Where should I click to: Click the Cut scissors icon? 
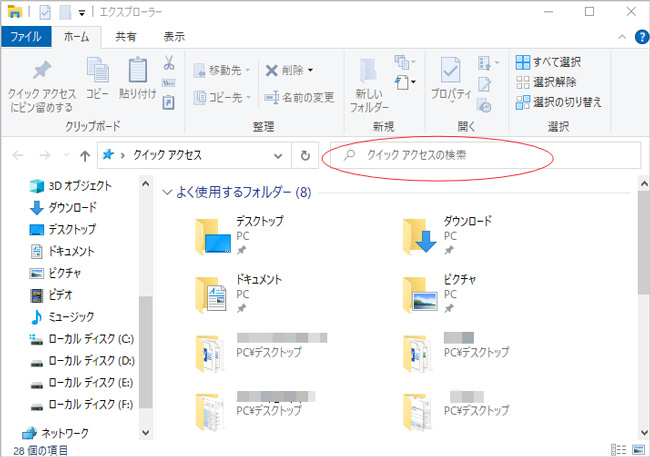169,63
